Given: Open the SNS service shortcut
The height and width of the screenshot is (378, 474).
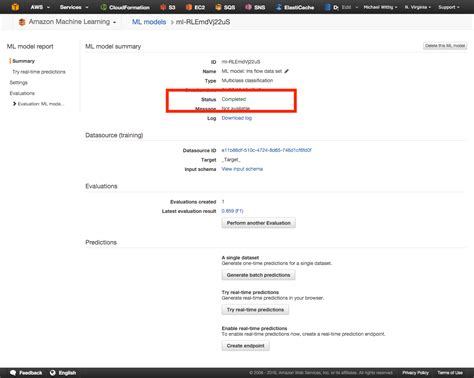Looking at the screenshot, I should pyautogui.click(x=255, y=7).
